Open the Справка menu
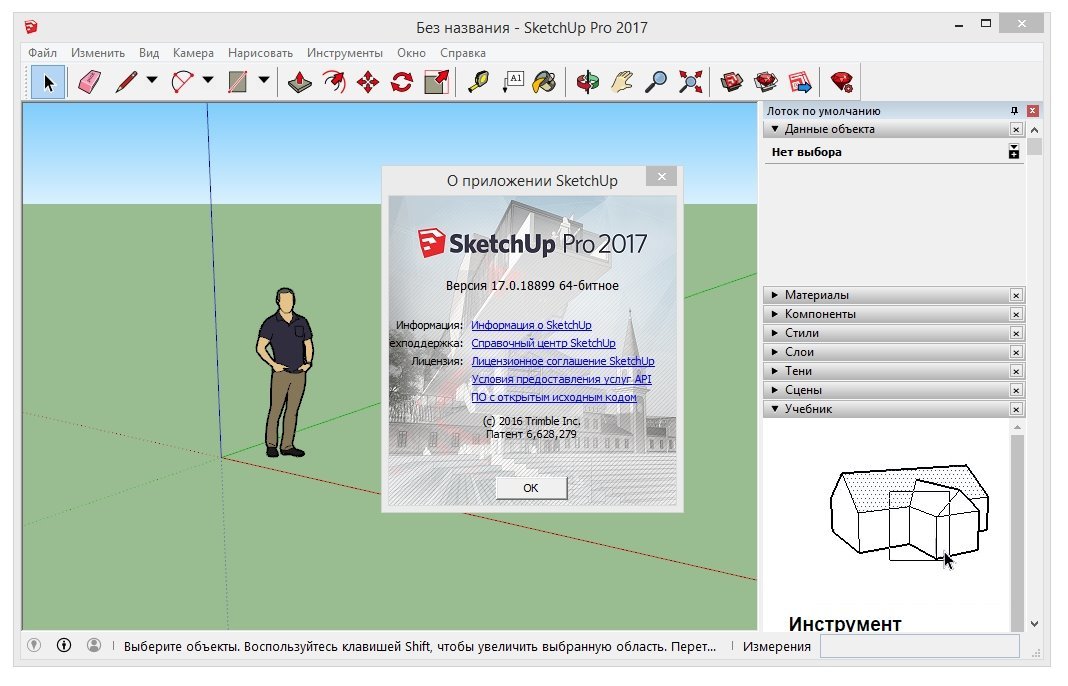The height and width of the screenshot is (686, 1068). [x=462, y=53]
